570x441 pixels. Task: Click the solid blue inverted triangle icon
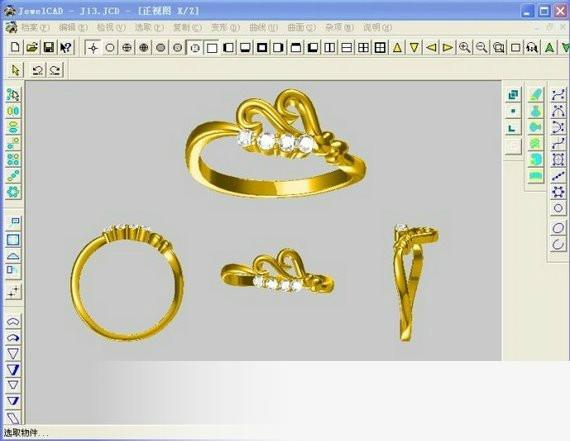click(x=13, y=369)
